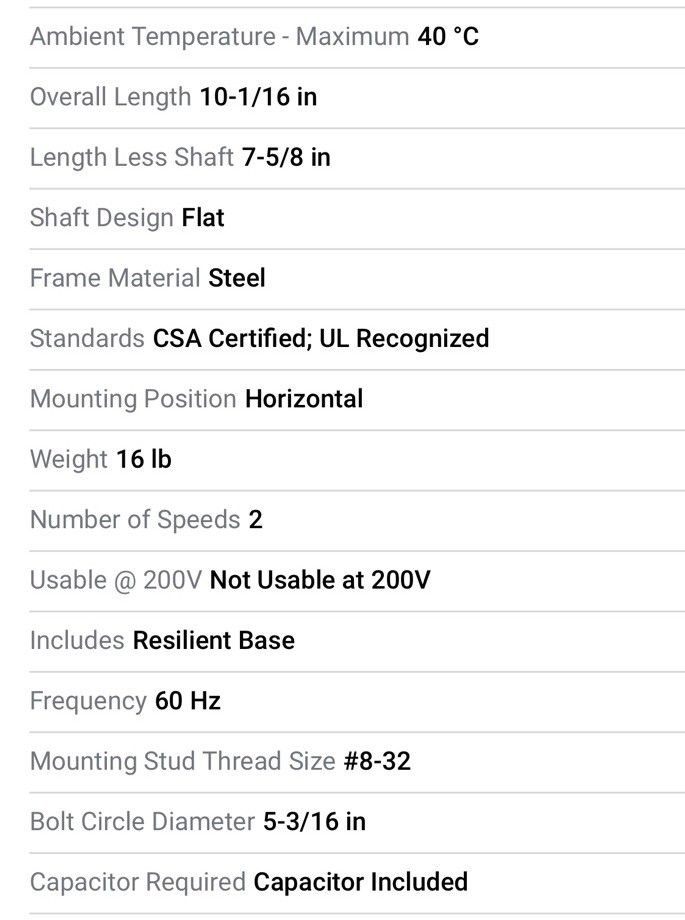Screen dimensions: 685x920
Task: Select the Length Less Shaft 7-5/8 in row
Action: click(357, 158)
